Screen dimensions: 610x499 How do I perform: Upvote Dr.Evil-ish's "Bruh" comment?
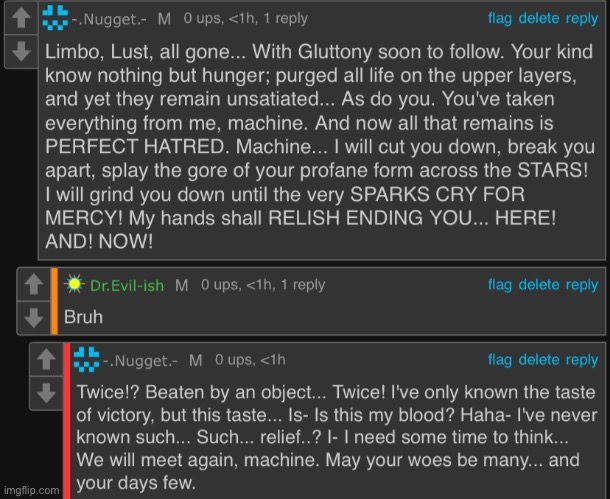click(32, 285)
